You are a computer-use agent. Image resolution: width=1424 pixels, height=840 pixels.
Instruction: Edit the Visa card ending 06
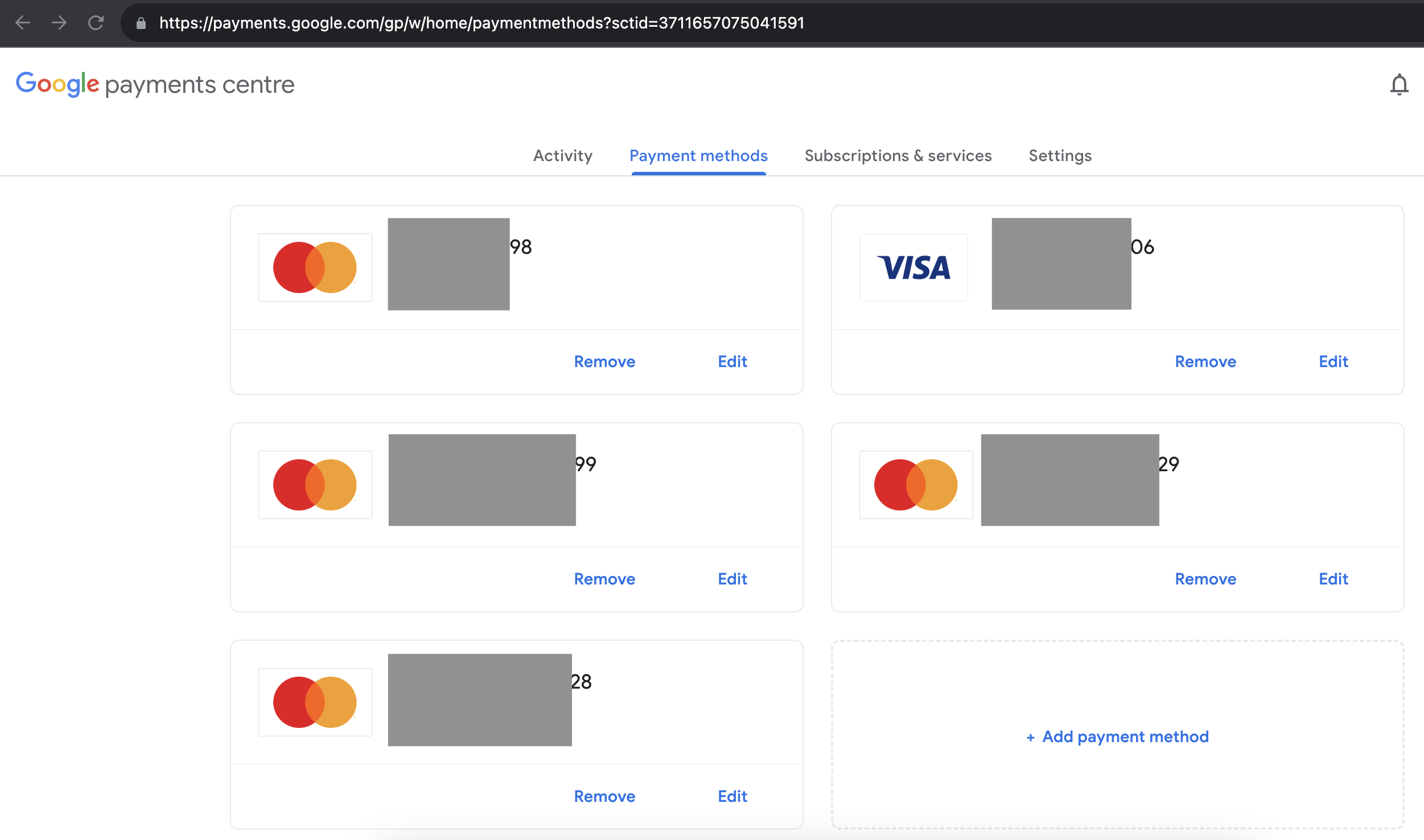click(1333, 361)
